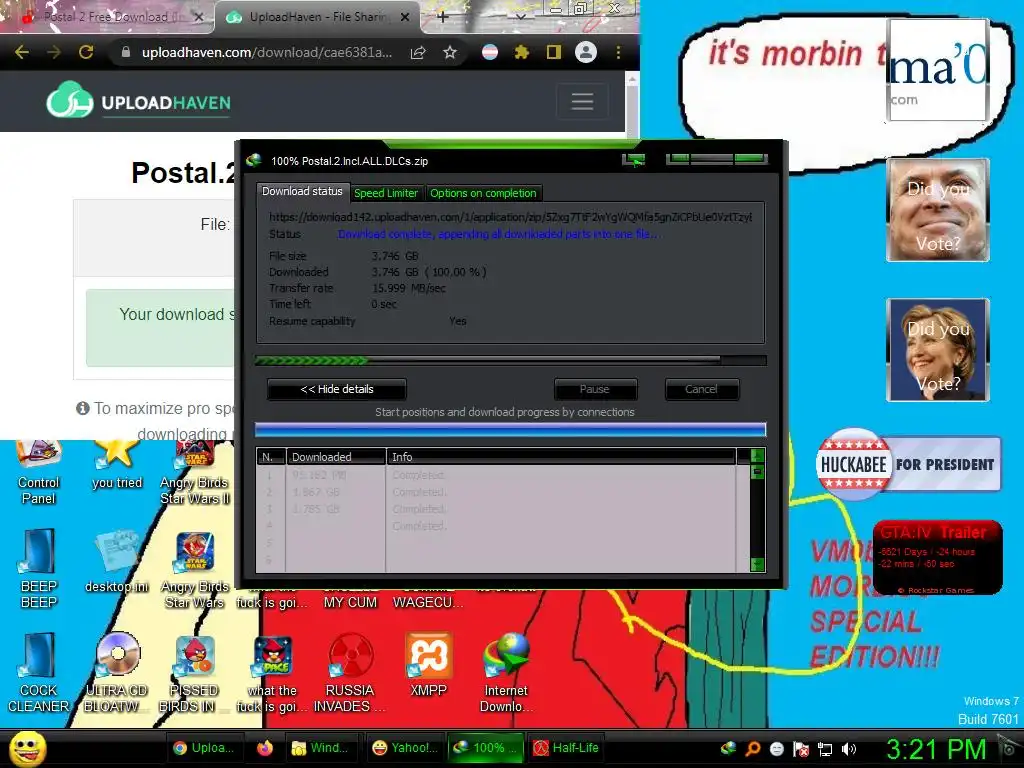The height and width of the screenshot is (768, 1024).
Task: Select Options on completion tab
Action: (483, 193)
